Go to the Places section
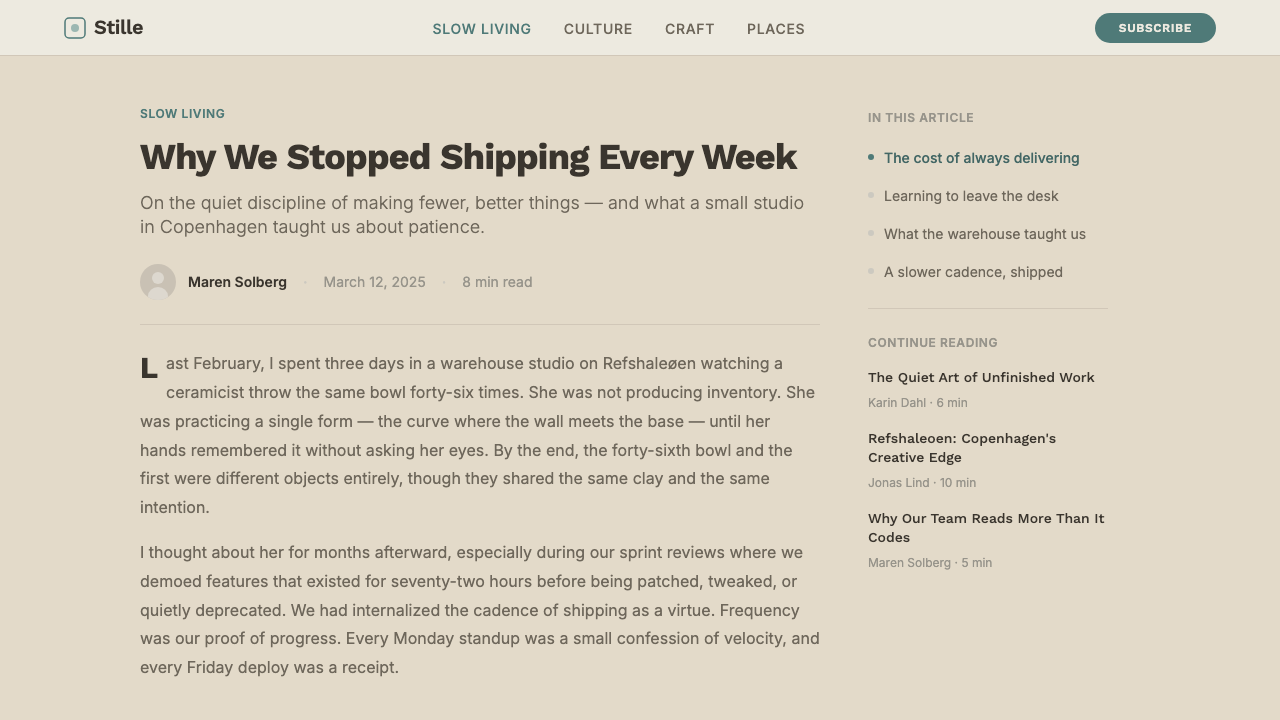 (x=776, y=29)
